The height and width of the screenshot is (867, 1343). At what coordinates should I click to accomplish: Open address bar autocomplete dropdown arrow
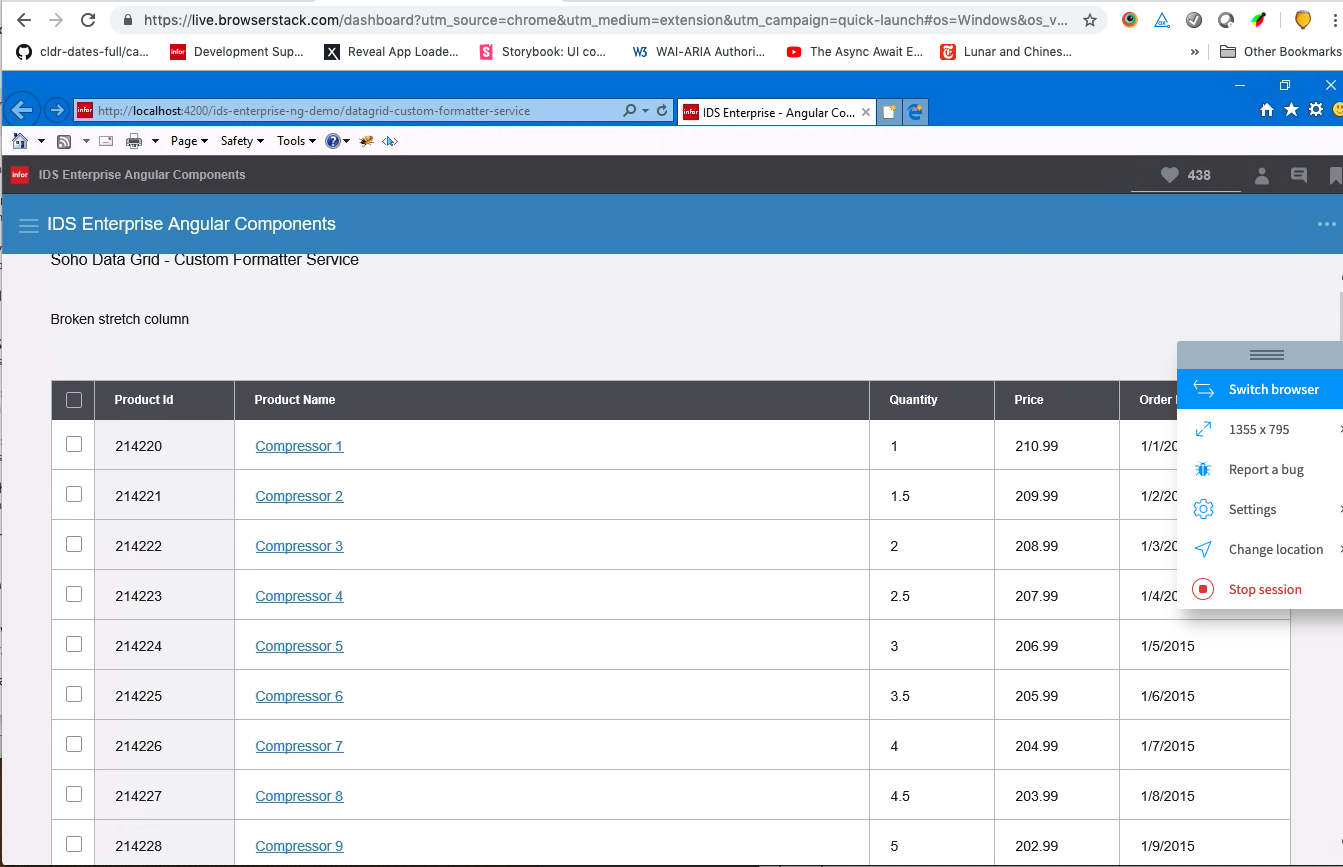coord(645,111)
